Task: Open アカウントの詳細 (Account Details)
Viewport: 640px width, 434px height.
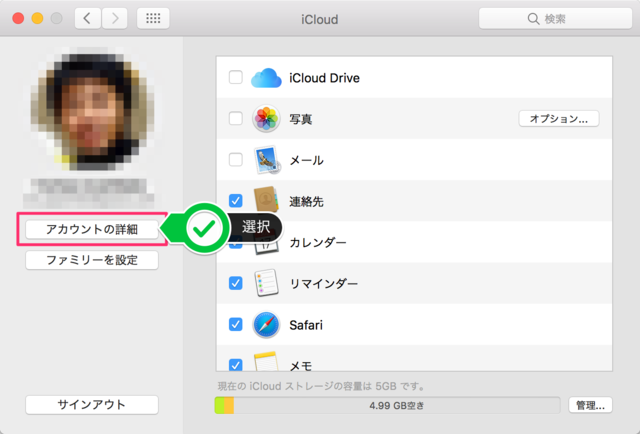Action: point(92,229)
